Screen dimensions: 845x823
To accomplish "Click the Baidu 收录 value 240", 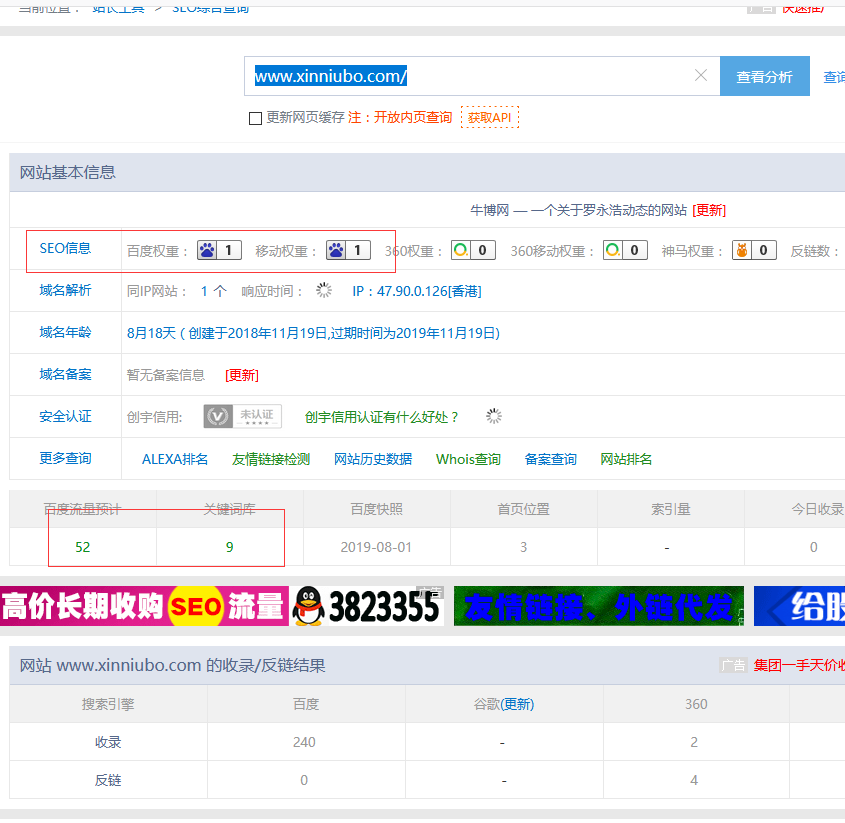I will pos(304,742).
